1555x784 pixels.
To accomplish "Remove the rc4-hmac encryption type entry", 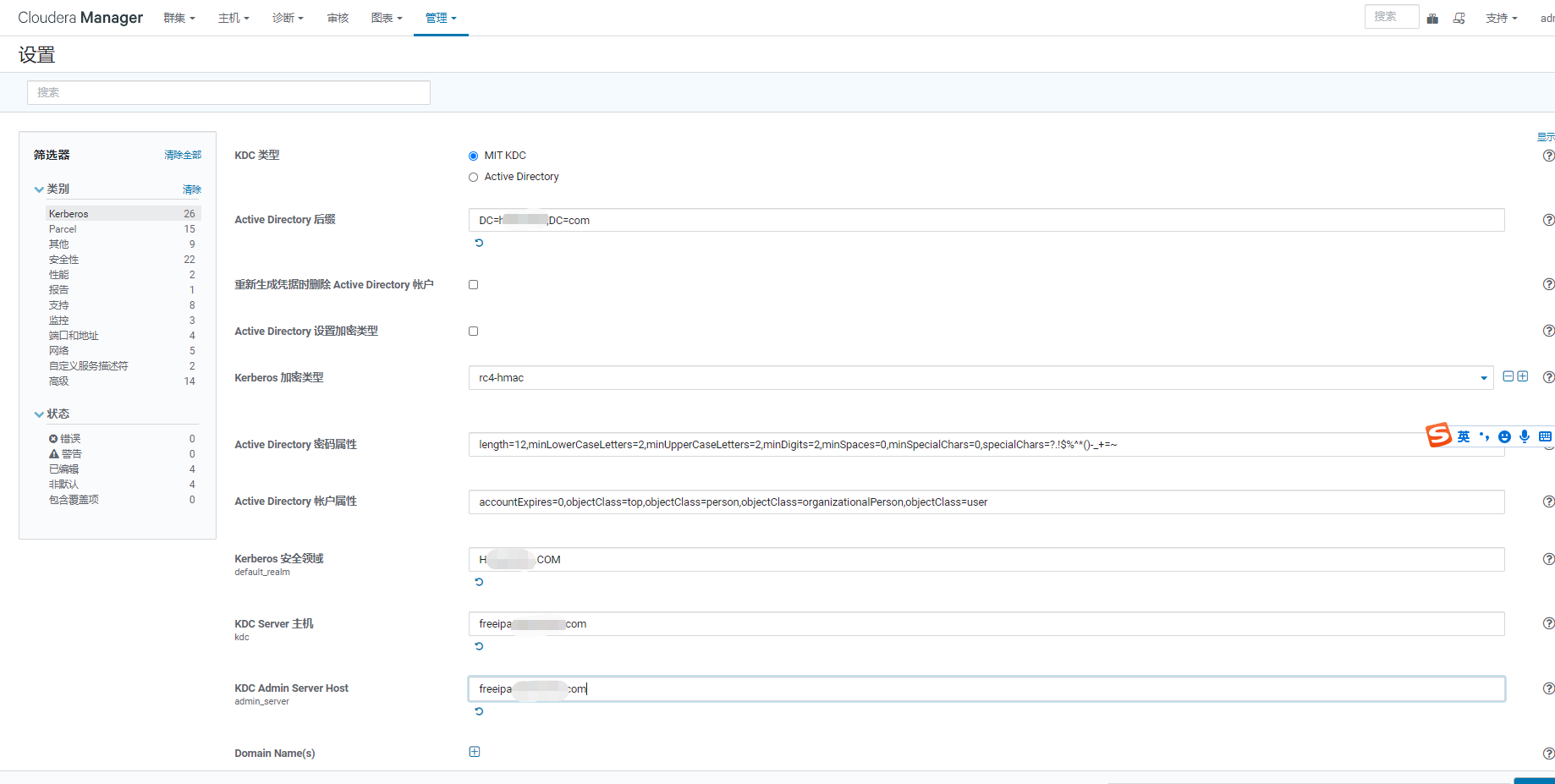I will coord(1508,376).
